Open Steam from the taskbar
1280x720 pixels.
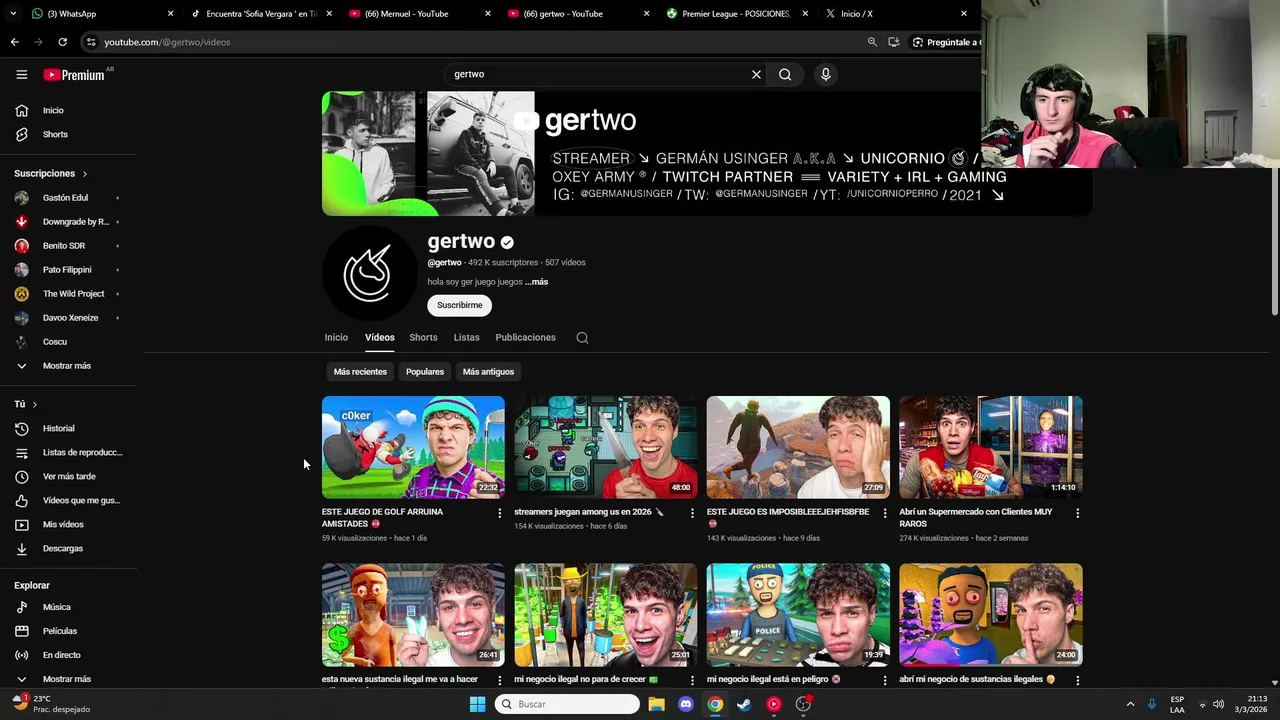744,704
